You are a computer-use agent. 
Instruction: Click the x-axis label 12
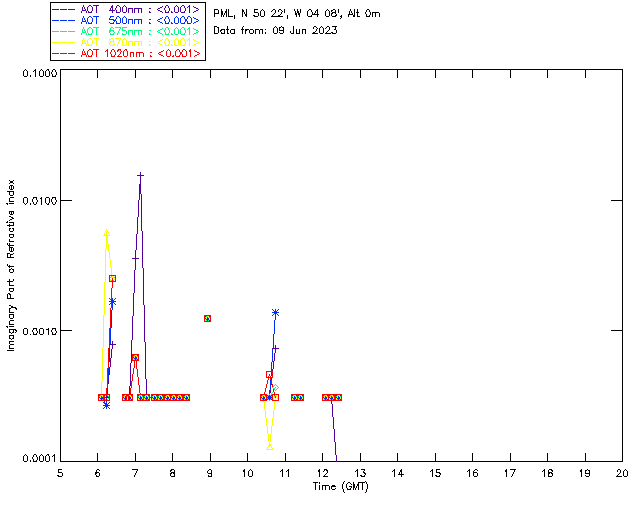tap(323, 473)
